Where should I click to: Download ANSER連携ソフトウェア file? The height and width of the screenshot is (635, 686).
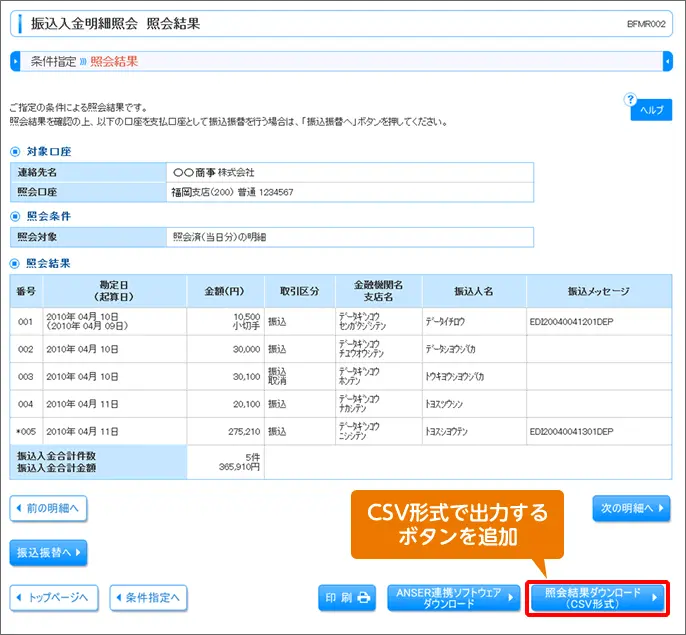click(x=454, y=598)
